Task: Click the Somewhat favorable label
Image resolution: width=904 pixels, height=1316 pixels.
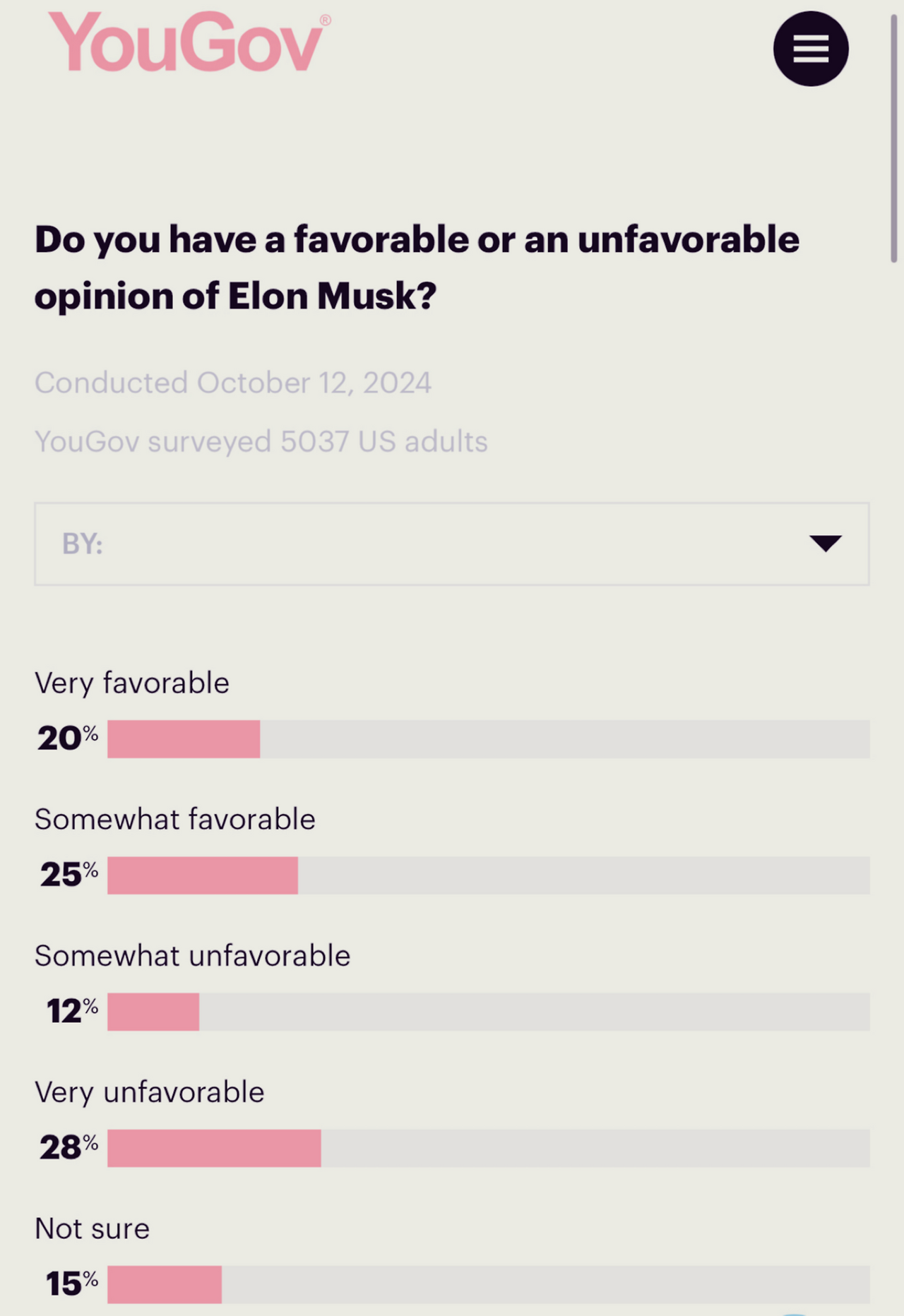Action: point(175,820)
